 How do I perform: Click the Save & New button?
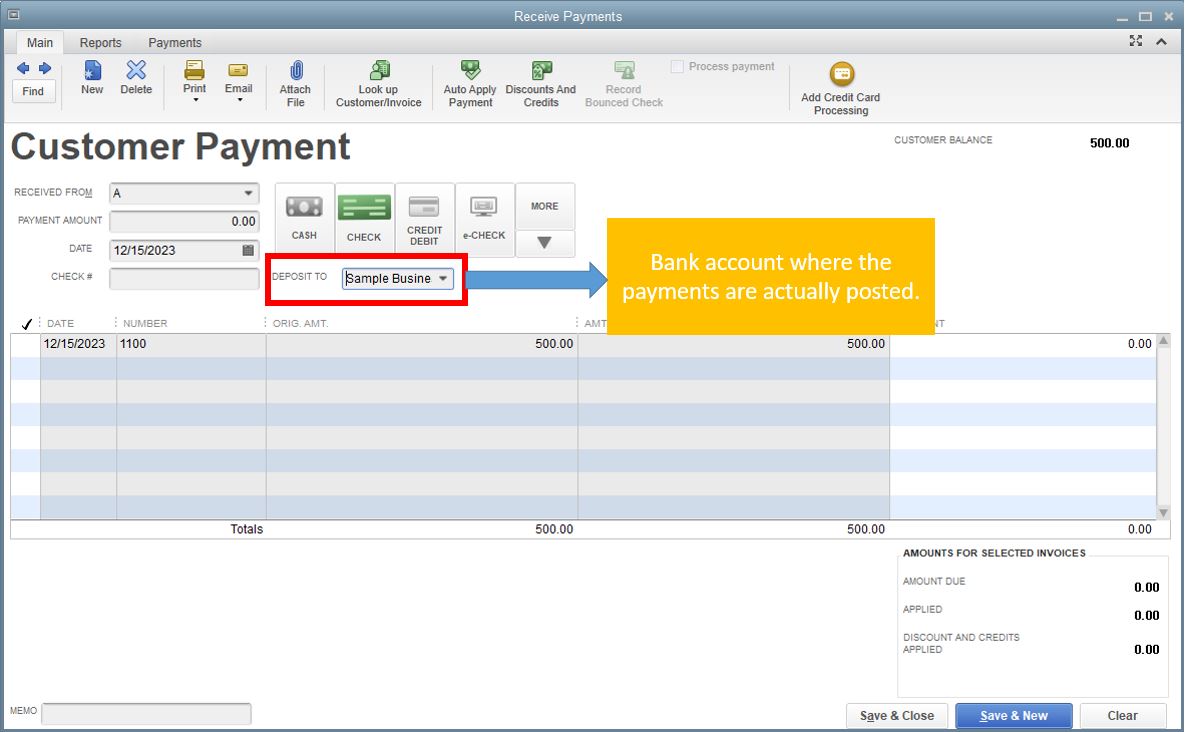(1013, 716)
